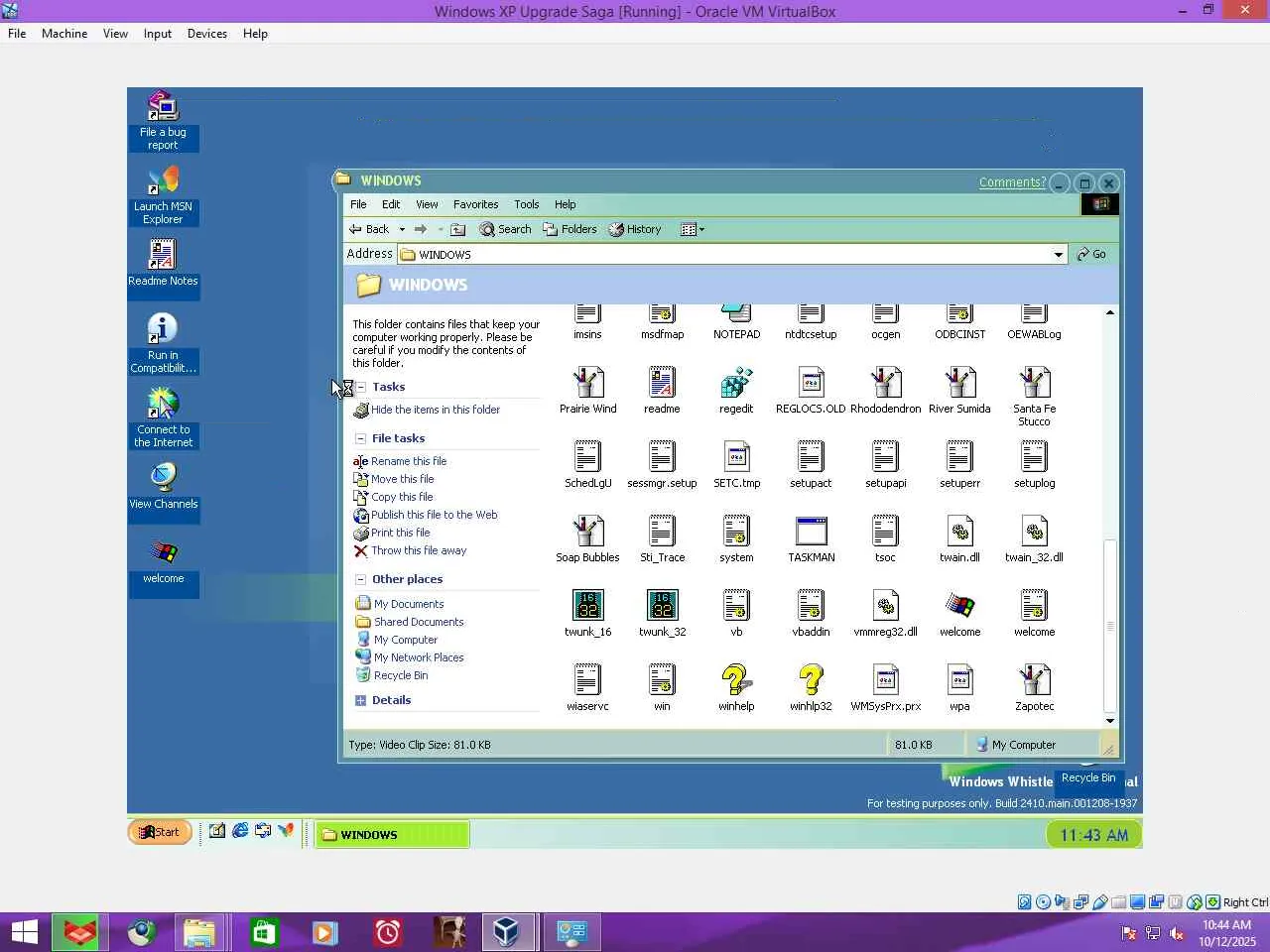Open Launch MSN Explorer desktop shortcut

163,180
